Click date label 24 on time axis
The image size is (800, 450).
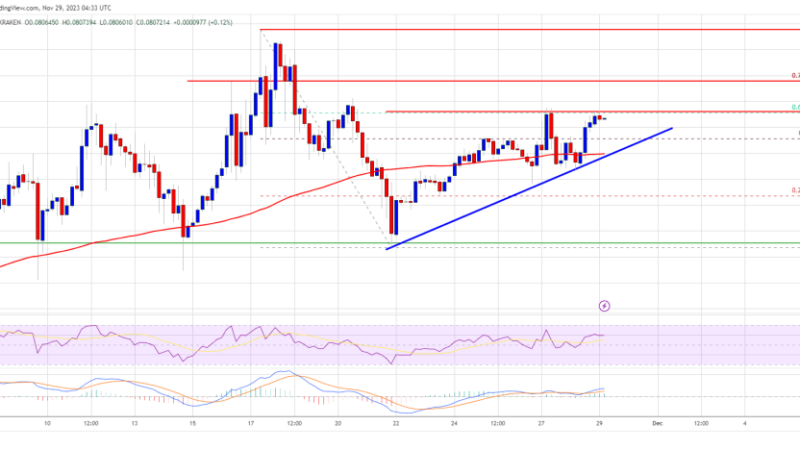coord(454,423)
